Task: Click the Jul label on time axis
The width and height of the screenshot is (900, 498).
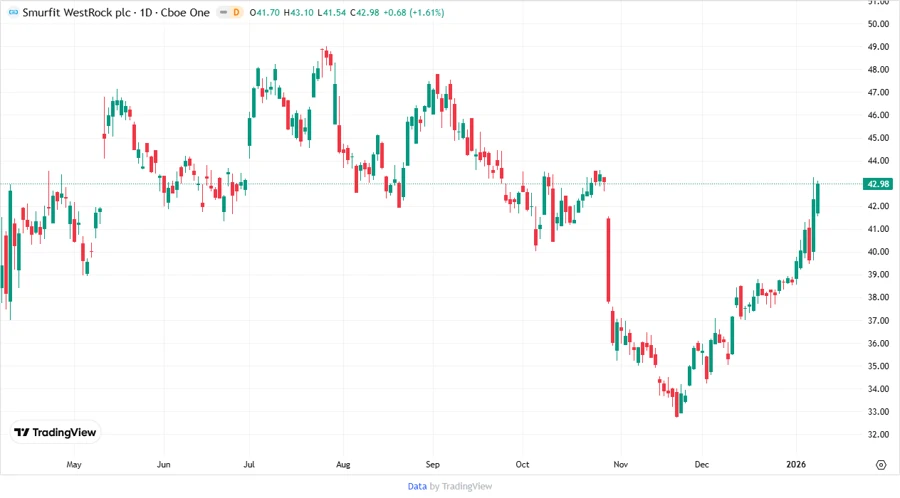Action: 249,464
